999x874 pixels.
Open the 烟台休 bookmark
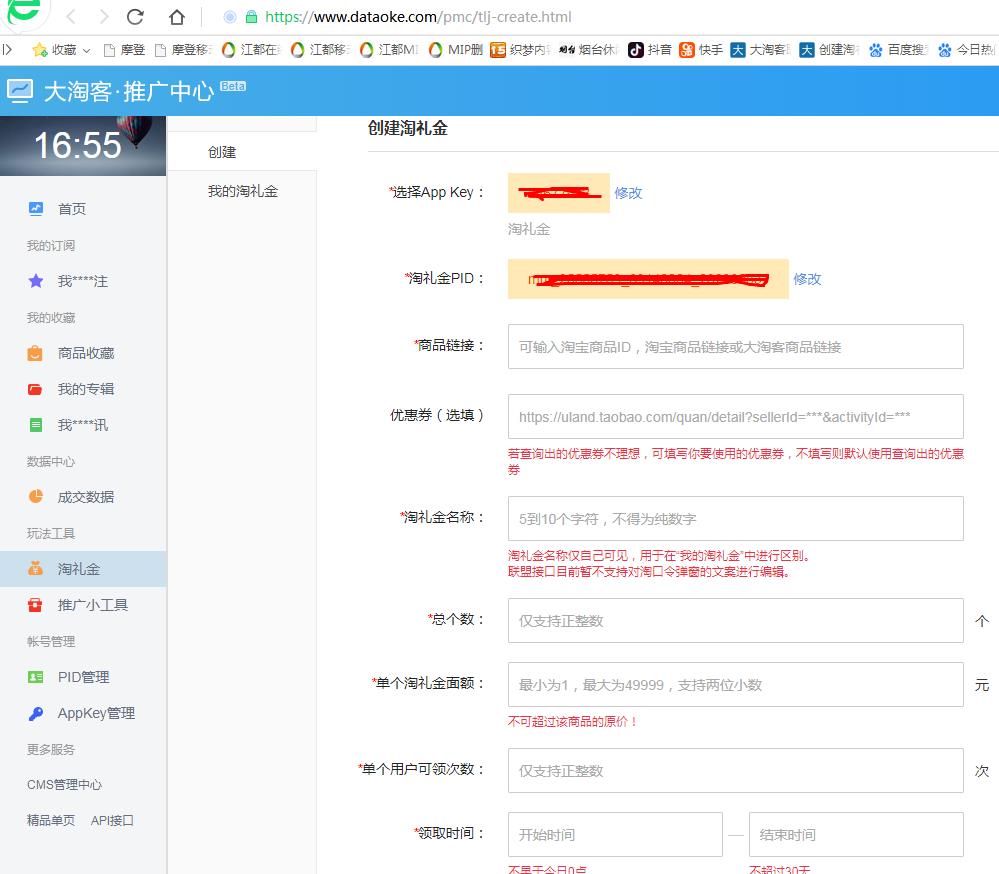(x=588, y=50)
